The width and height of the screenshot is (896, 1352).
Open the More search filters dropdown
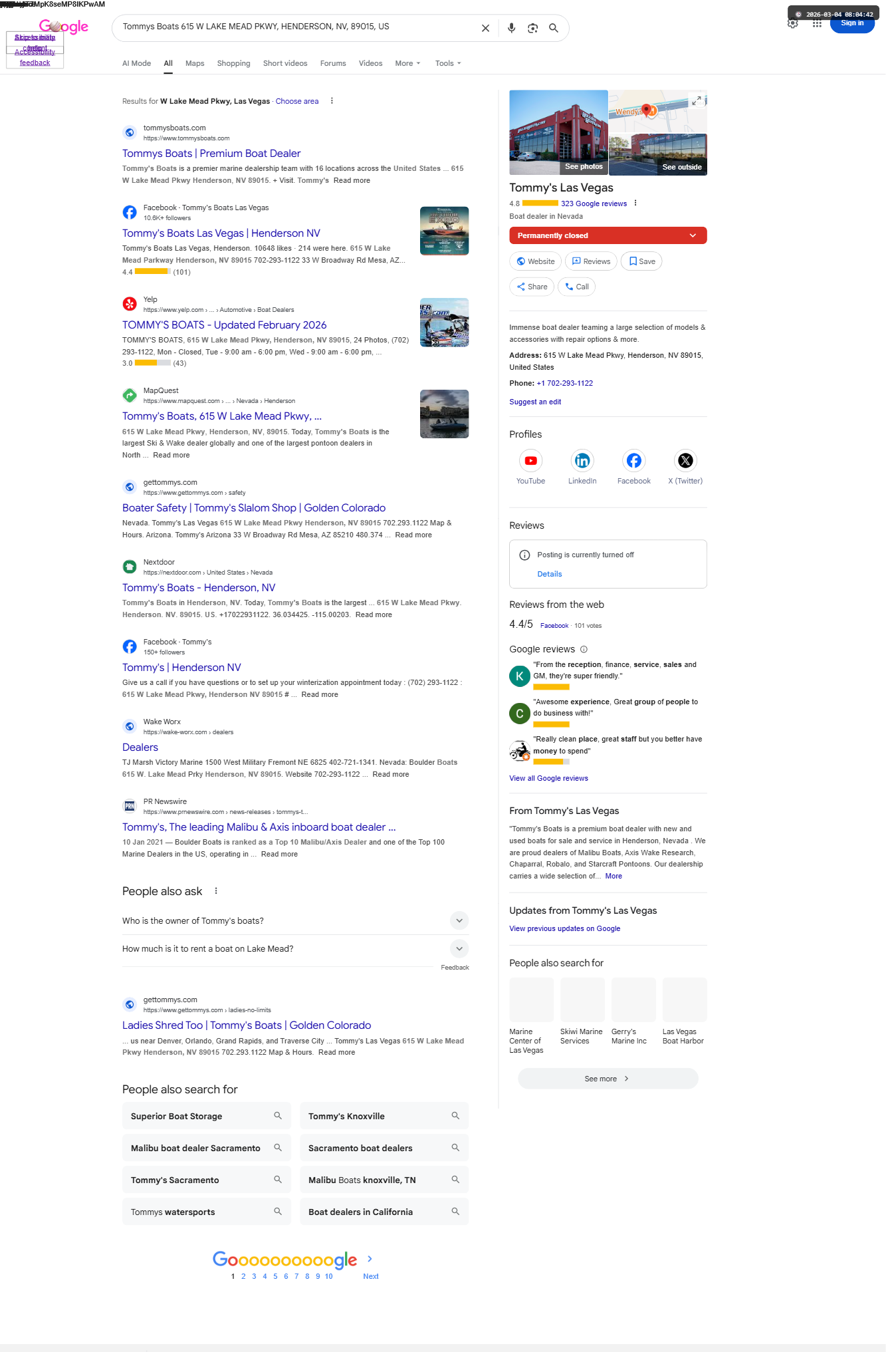407,63
